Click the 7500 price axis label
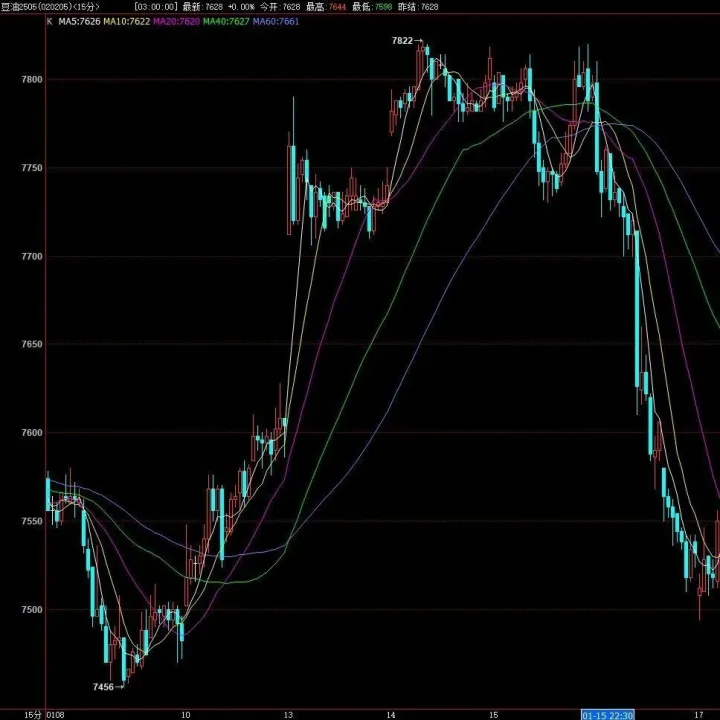Image resolution: width=720 pixels, height=720 pixels. pyautogui.click(x=32, y=610)
